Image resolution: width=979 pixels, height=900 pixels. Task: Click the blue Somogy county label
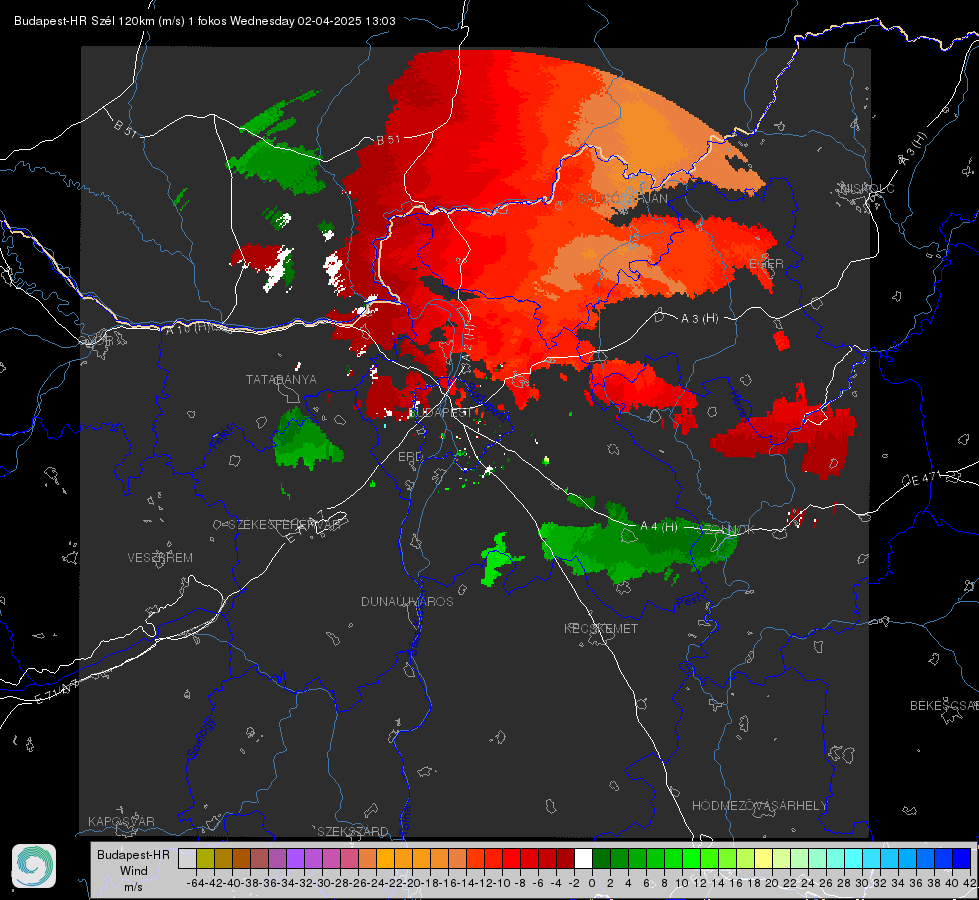[x=200, y=738]
